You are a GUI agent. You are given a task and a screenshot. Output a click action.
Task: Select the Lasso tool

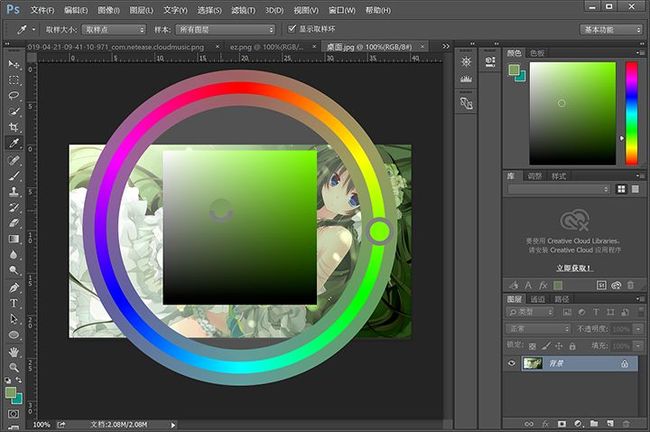coord(14,96)
